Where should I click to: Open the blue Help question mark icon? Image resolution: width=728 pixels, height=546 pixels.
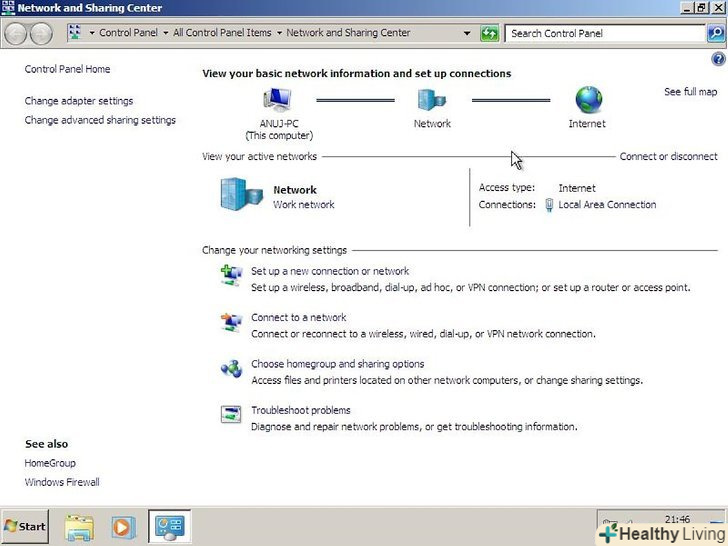tap(718, 59)
